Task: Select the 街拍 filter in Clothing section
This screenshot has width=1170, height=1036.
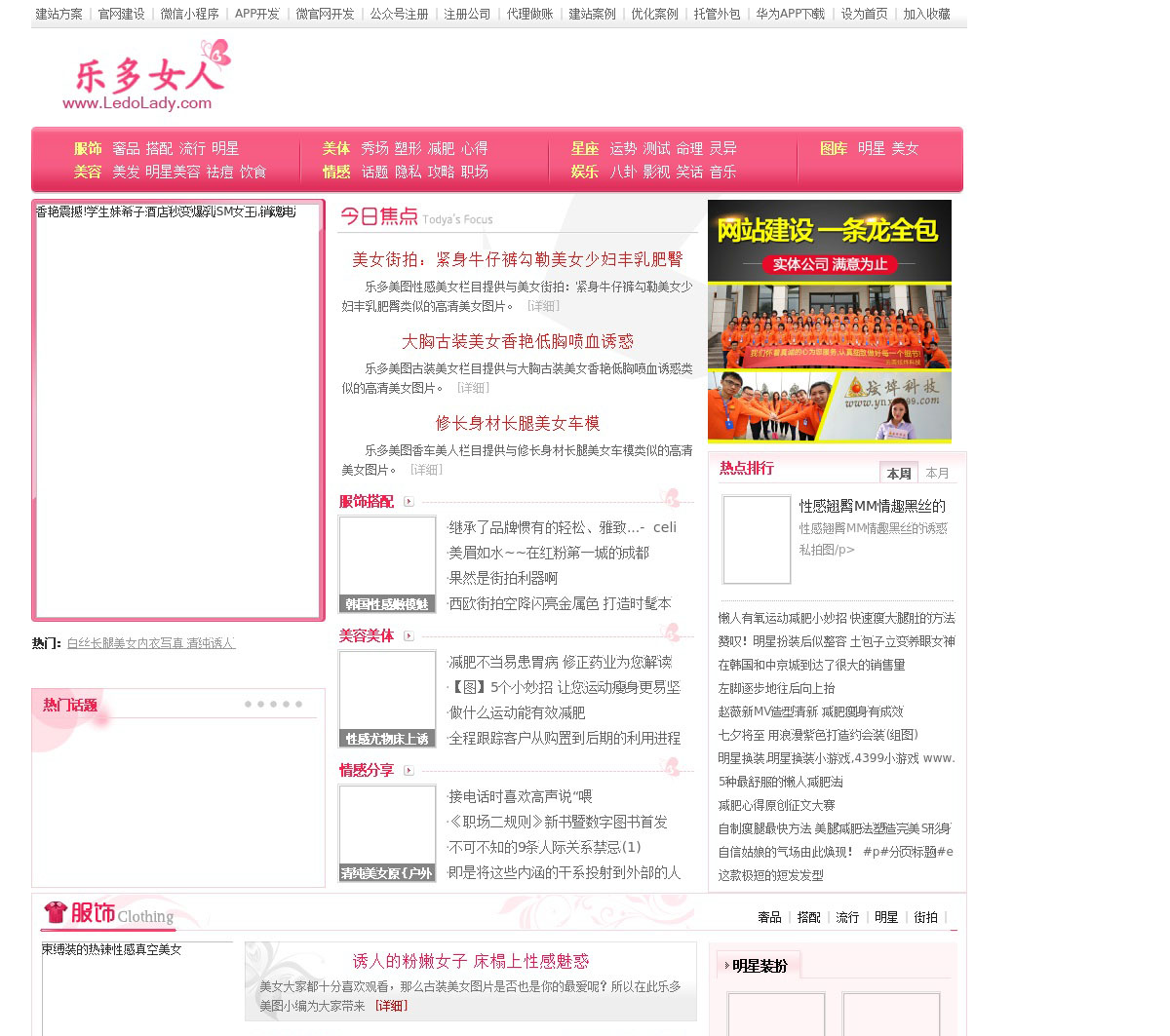Action: 925,917
